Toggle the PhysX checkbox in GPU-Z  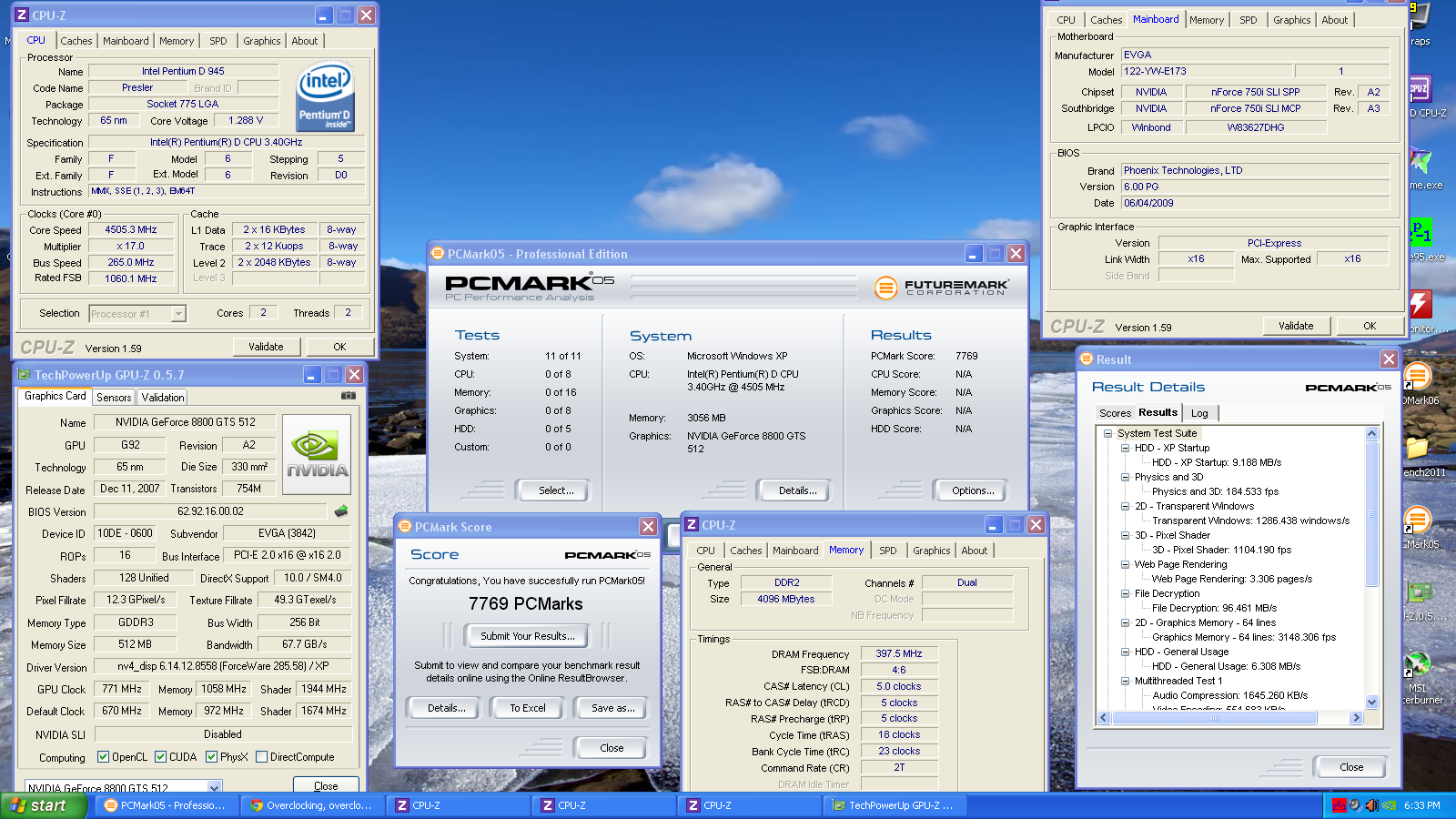tap(211, 756)
